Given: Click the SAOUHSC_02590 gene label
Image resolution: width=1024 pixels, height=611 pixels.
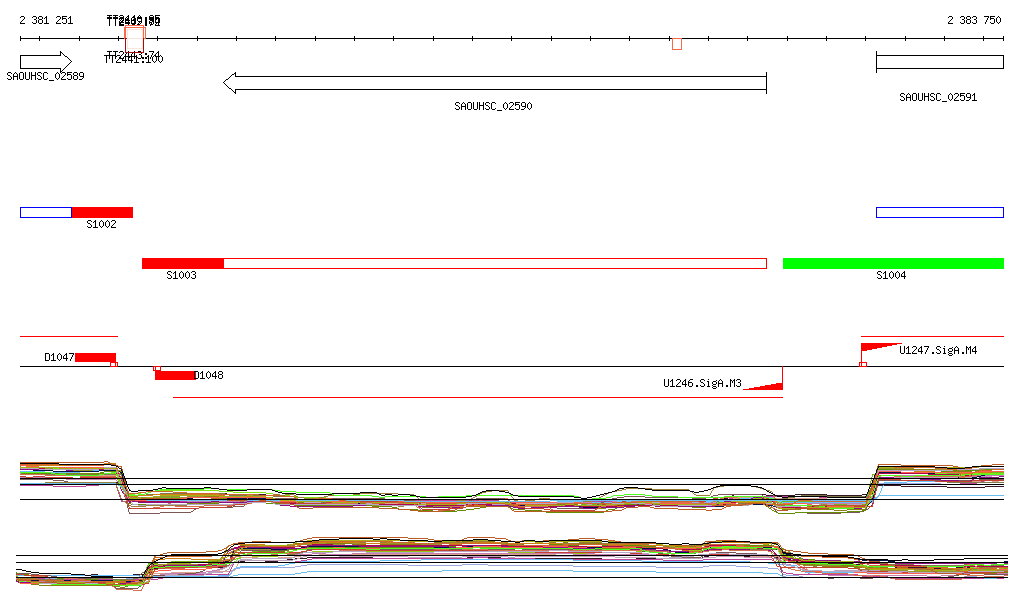Looking at the screenshot, I should (493, 106).
